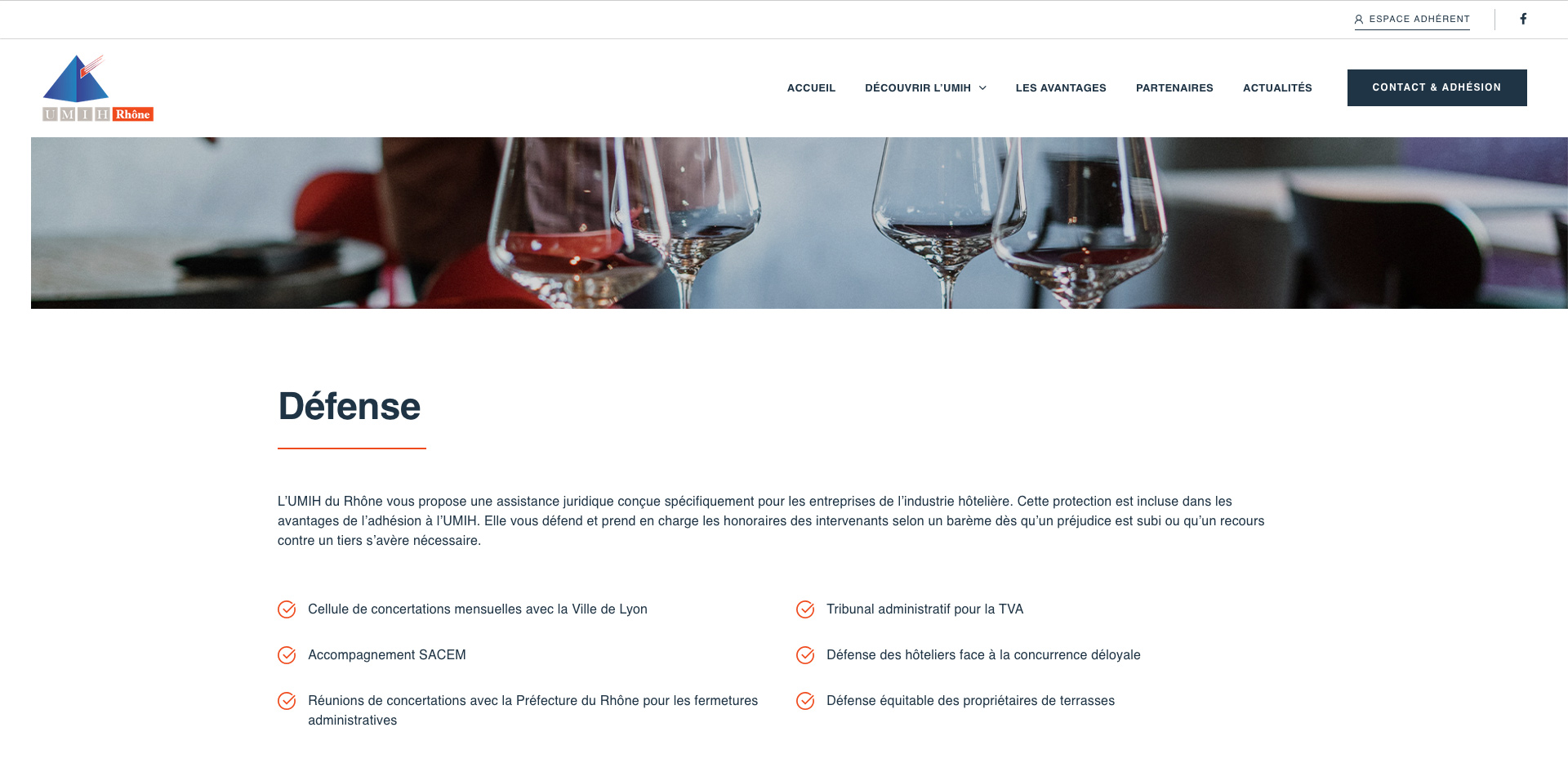Click checkmark icon next to Accompagnement SACEM
This screenshot has height=772, width=1568.
click(287, 655)
